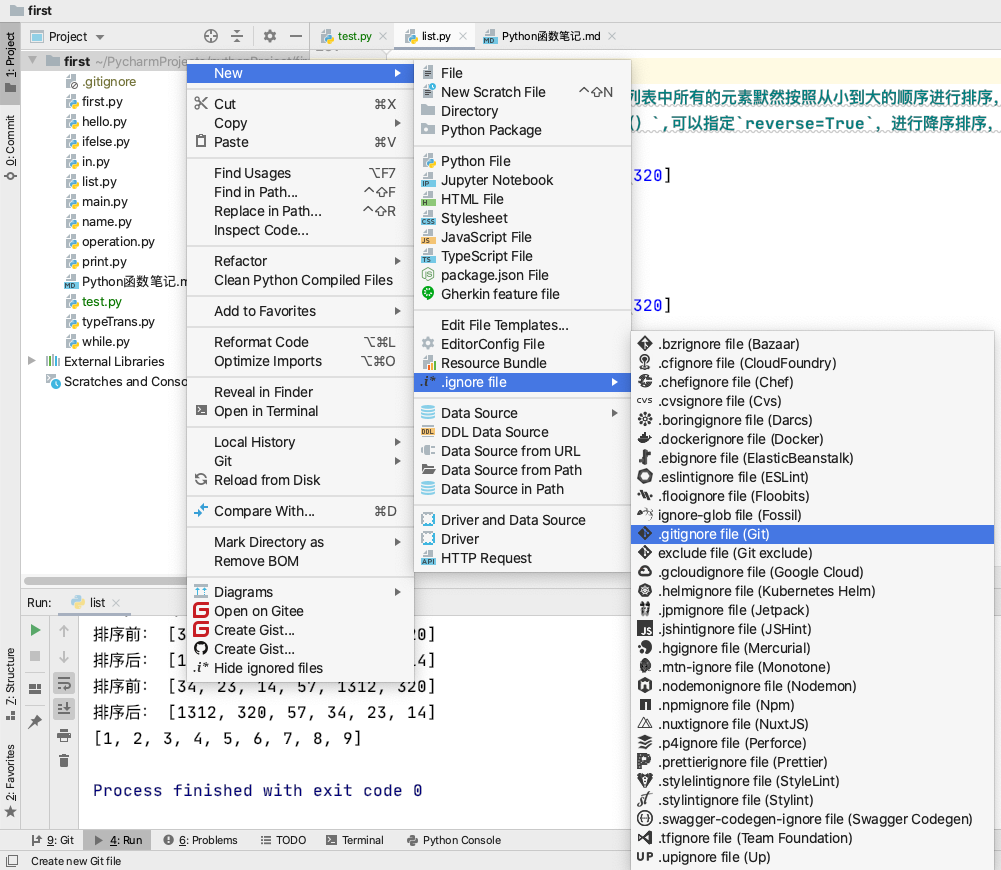This screenshot has width=1001, height=870.
Task: Click the locate/select opened file icon
Action: pos(211,36)
